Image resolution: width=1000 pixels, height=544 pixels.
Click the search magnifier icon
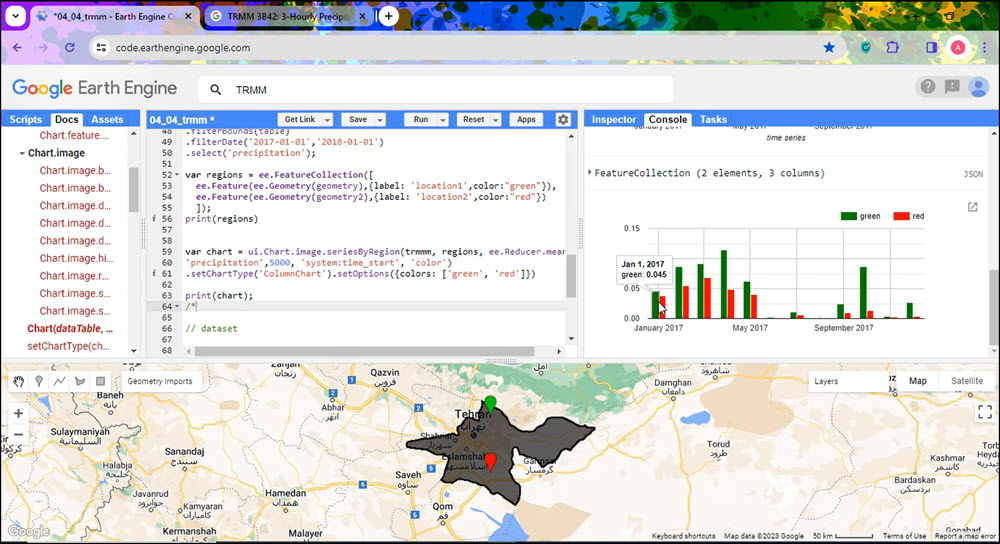click(x=216, y=90)
